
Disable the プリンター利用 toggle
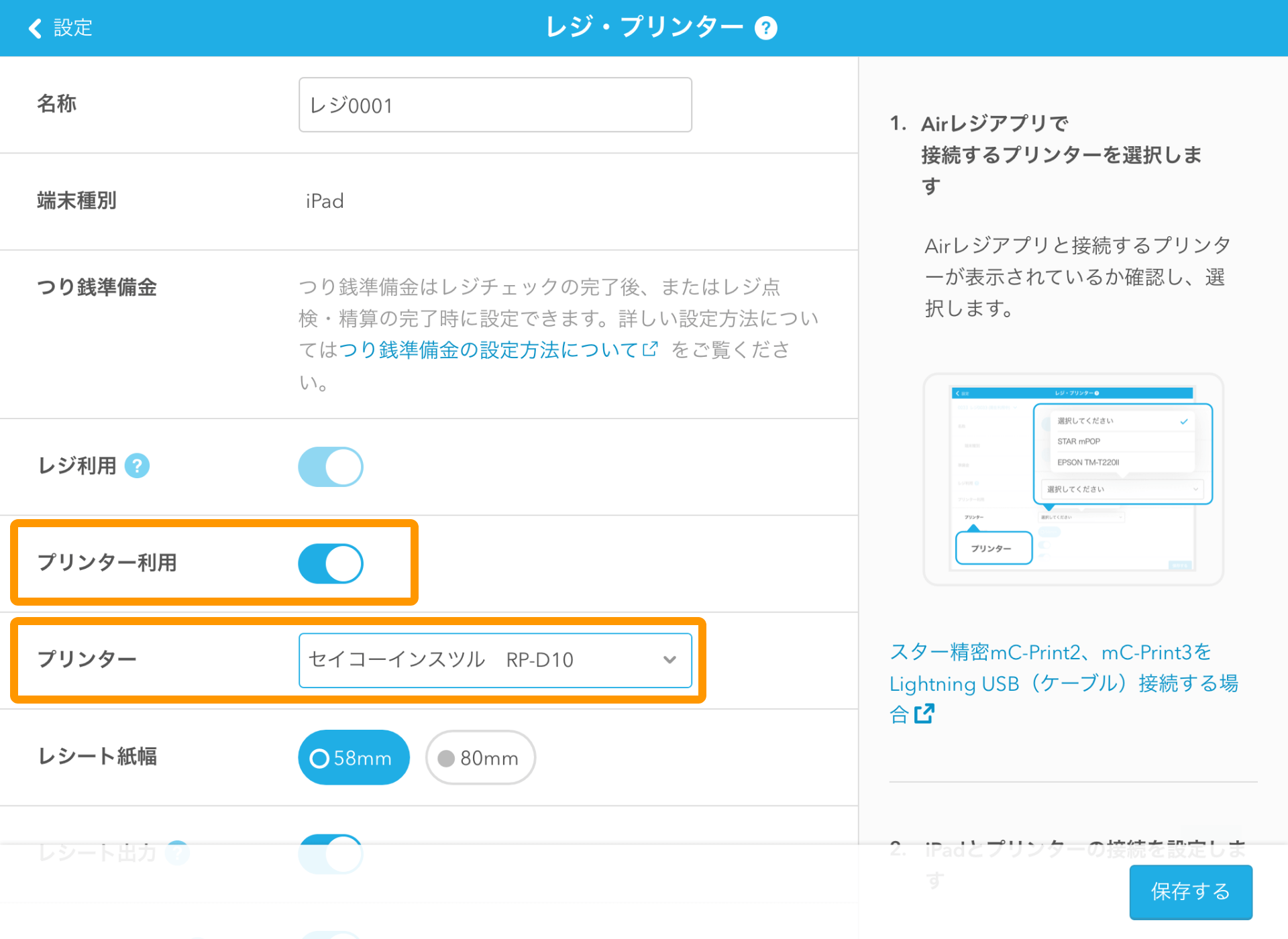[330, 563]
